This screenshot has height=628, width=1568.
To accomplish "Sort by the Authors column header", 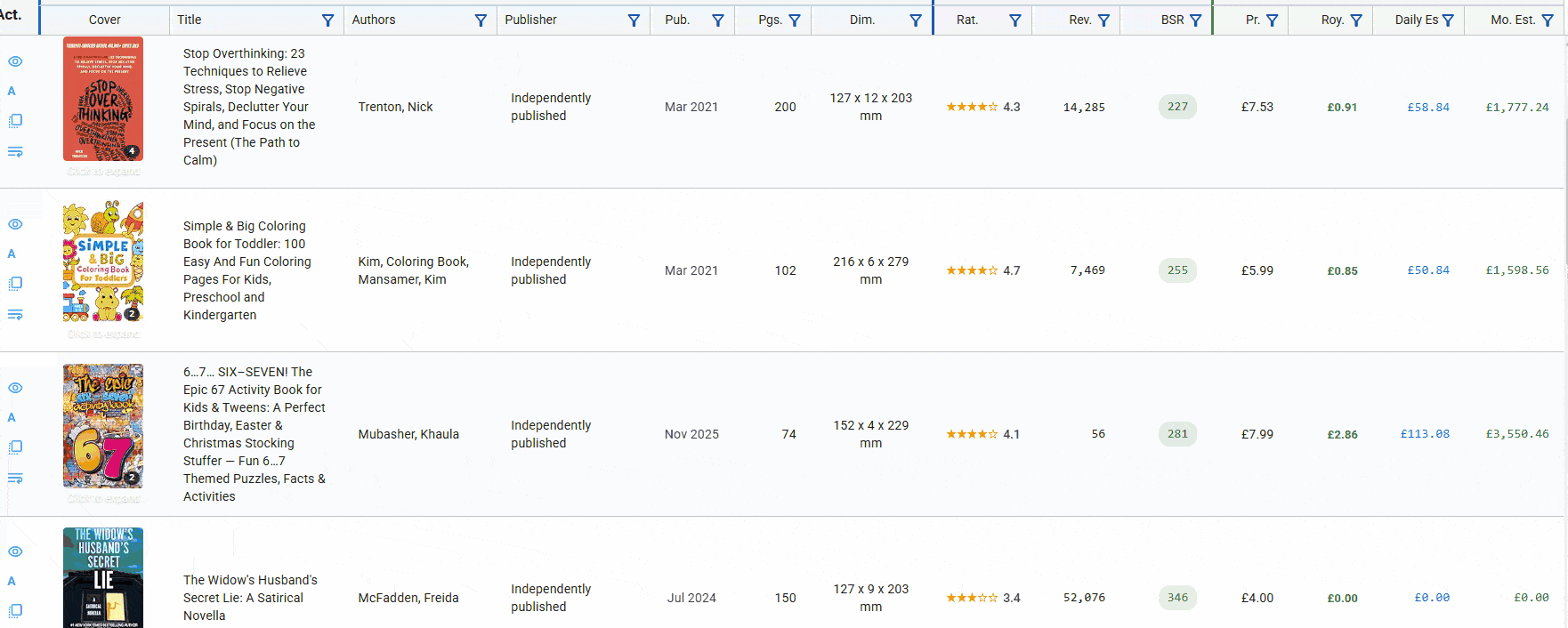I will point(374,20).
